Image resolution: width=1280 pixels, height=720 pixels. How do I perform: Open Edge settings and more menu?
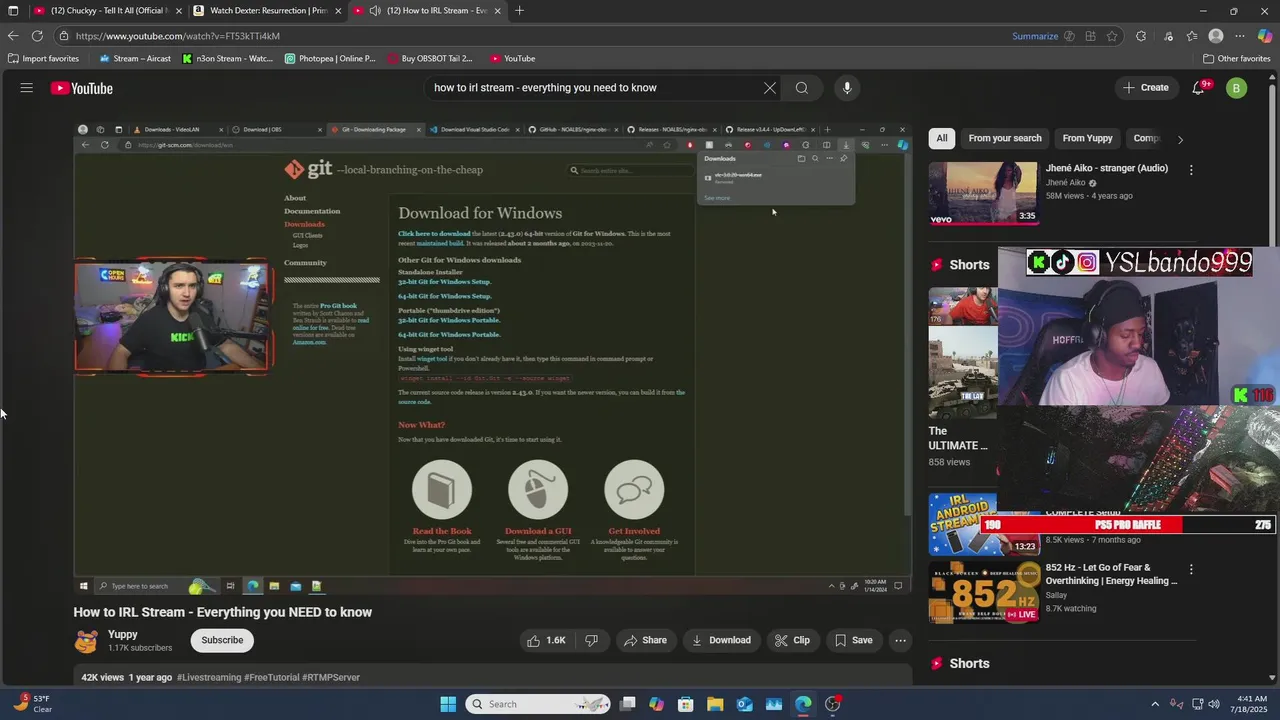[1240, 36]
